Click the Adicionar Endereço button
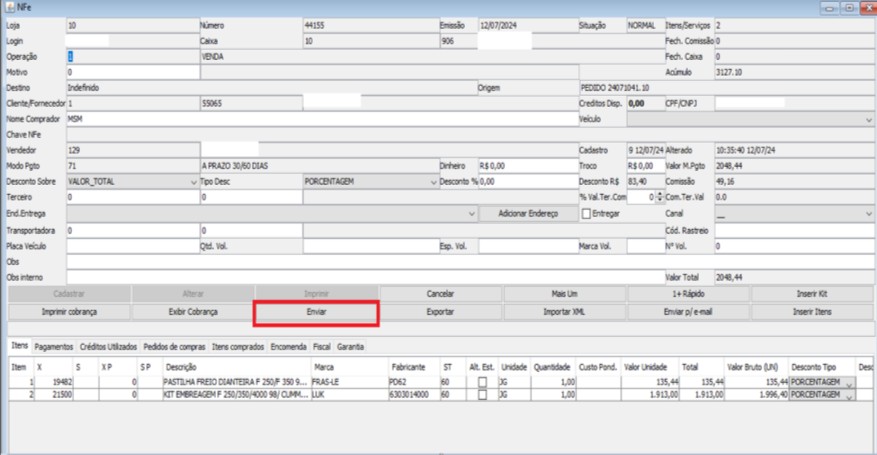 pyautogui.click(x=528, y=214)
